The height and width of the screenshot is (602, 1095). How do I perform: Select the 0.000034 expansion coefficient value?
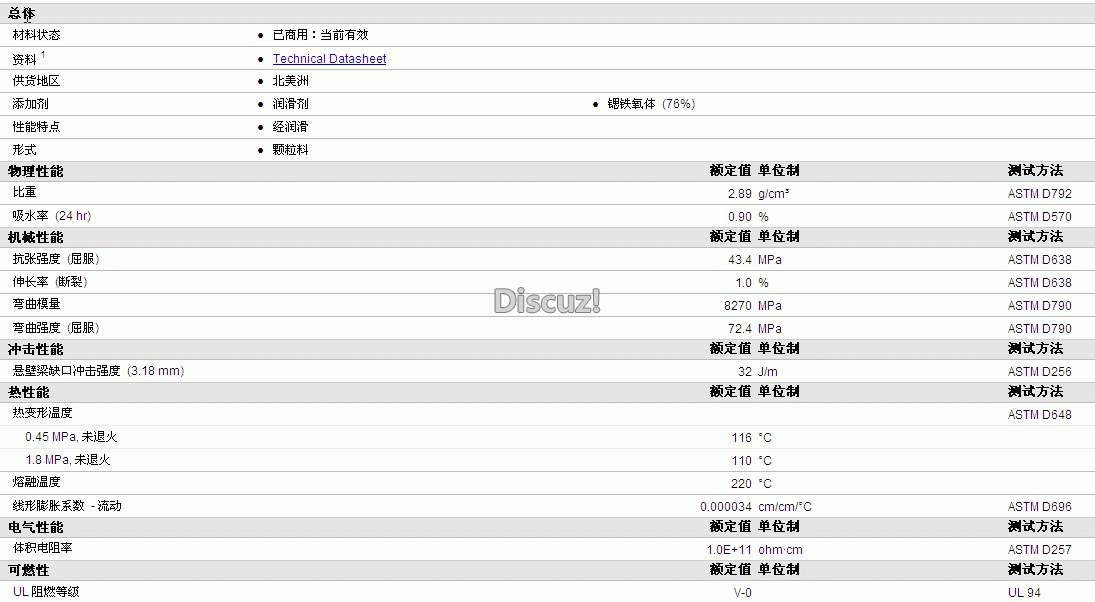click(726, 507)
